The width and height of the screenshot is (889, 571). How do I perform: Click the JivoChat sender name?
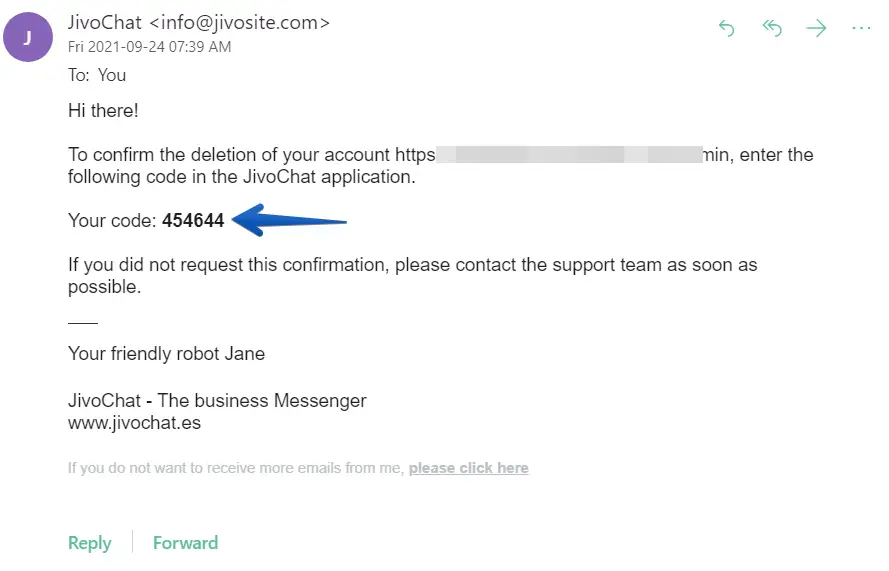[104, 22]
